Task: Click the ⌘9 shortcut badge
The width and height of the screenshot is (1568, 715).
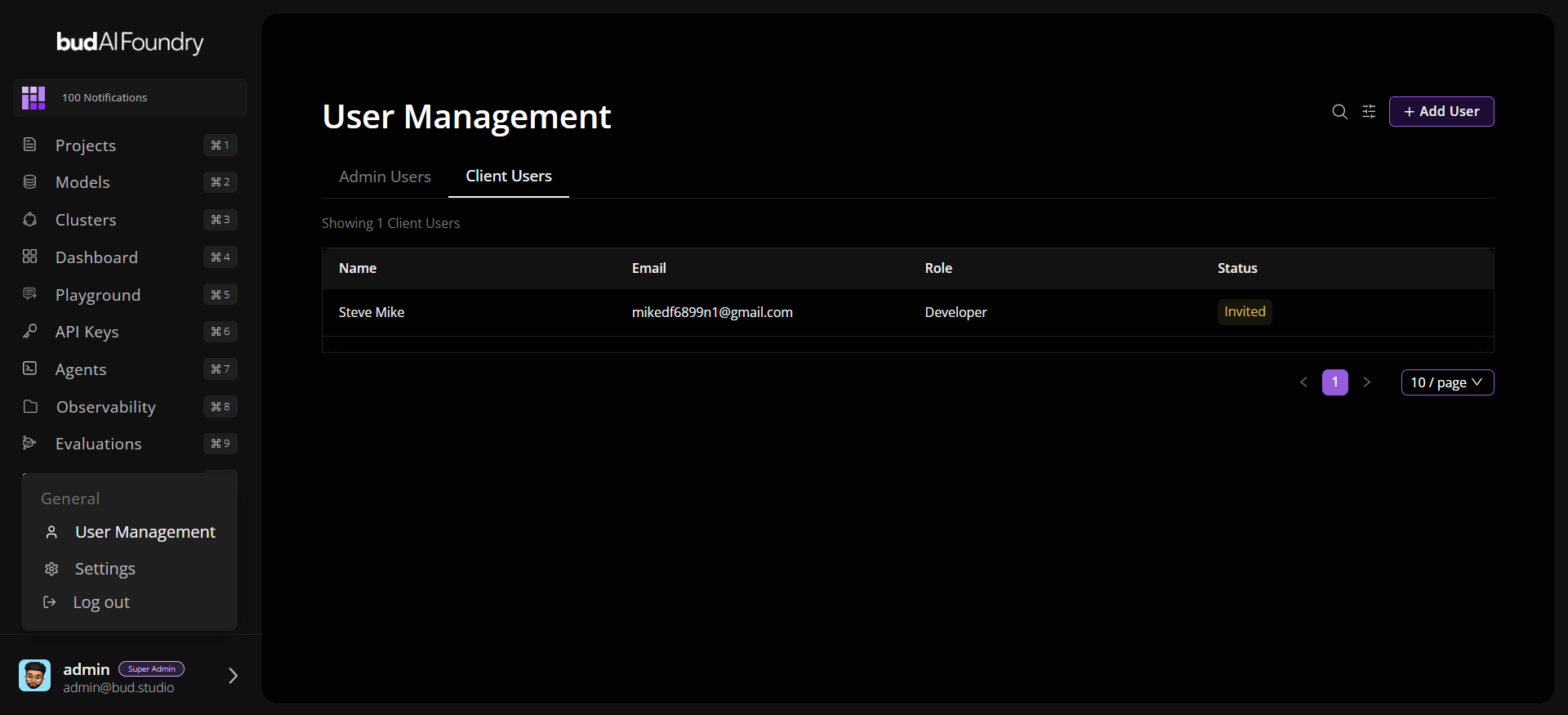Action: pos(220,443)
